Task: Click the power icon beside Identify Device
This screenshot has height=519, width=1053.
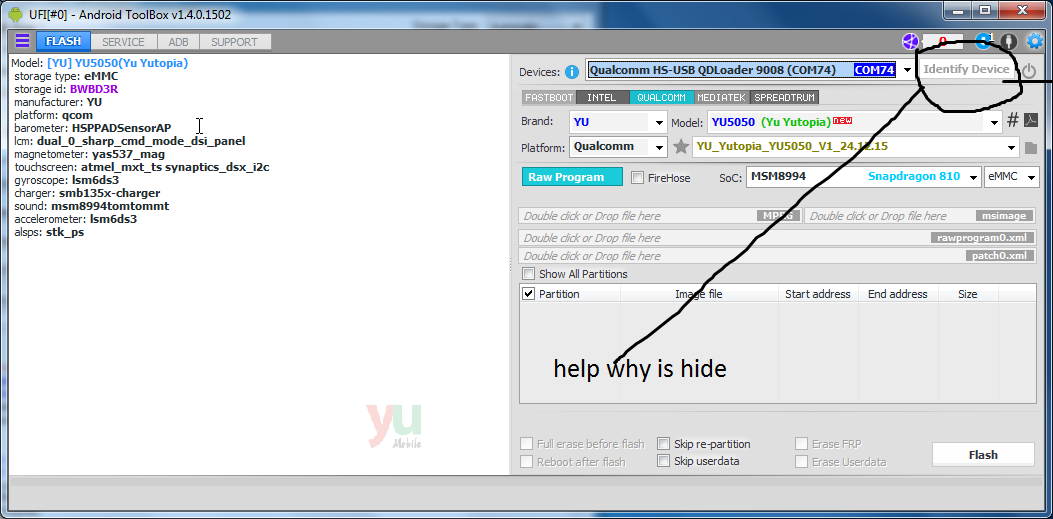Action: click(x=1029, y=70)
